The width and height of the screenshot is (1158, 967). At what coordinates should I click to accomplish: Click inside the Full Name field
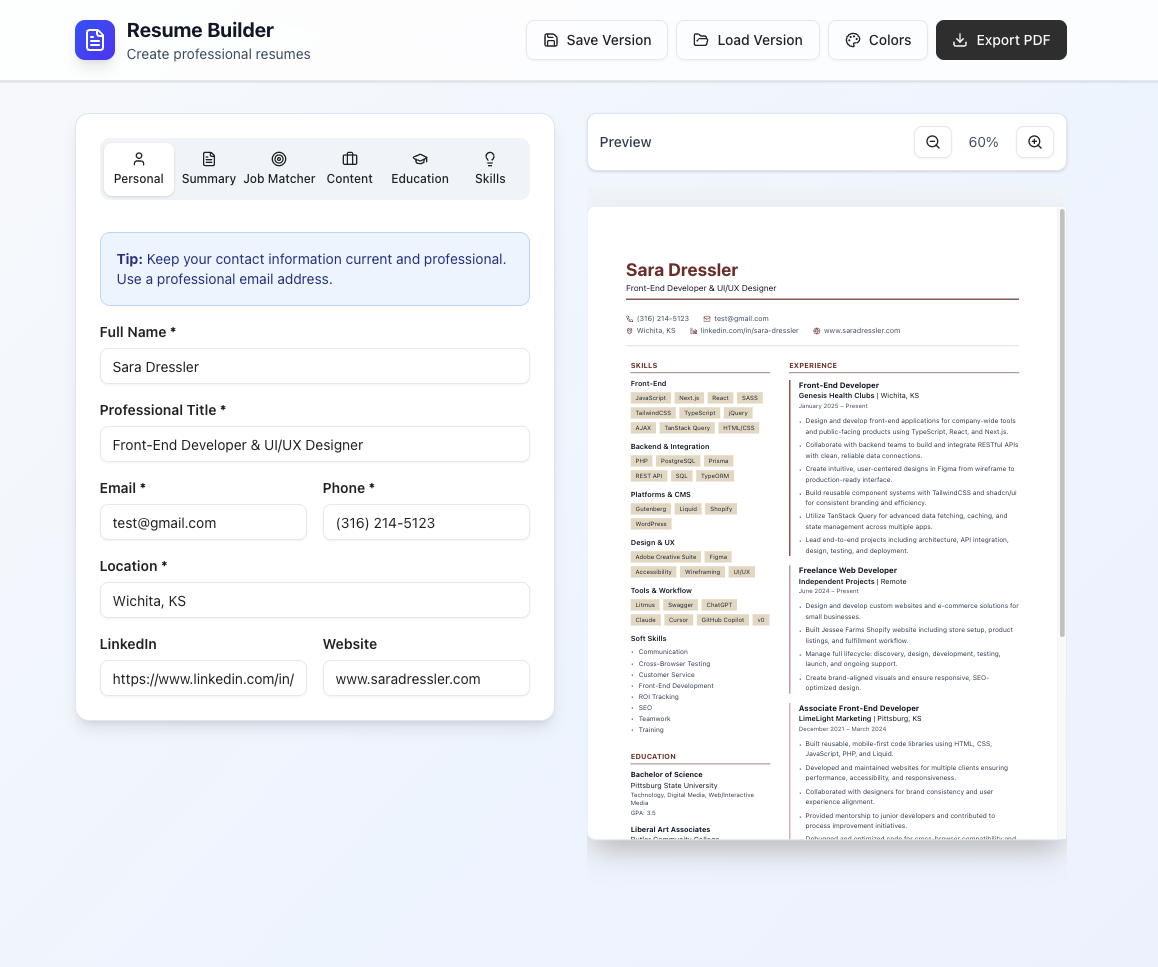click(x=314, y=366)
